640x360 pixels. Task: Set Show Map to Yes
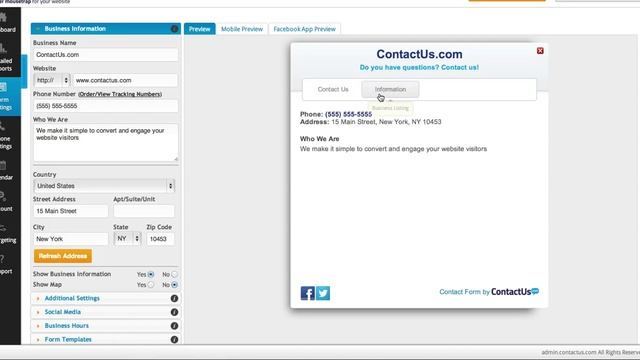(x=151, y=284)
